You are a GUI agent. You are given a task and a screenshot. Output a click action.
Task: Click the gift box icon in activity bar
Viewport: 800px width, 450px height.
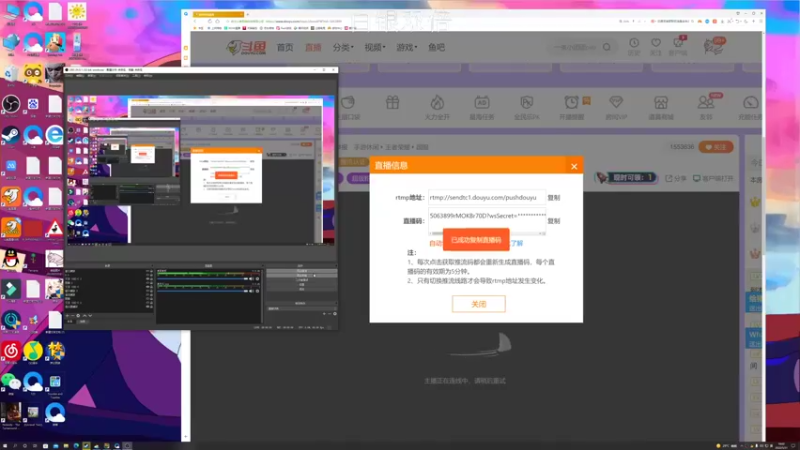coord(392,103)
